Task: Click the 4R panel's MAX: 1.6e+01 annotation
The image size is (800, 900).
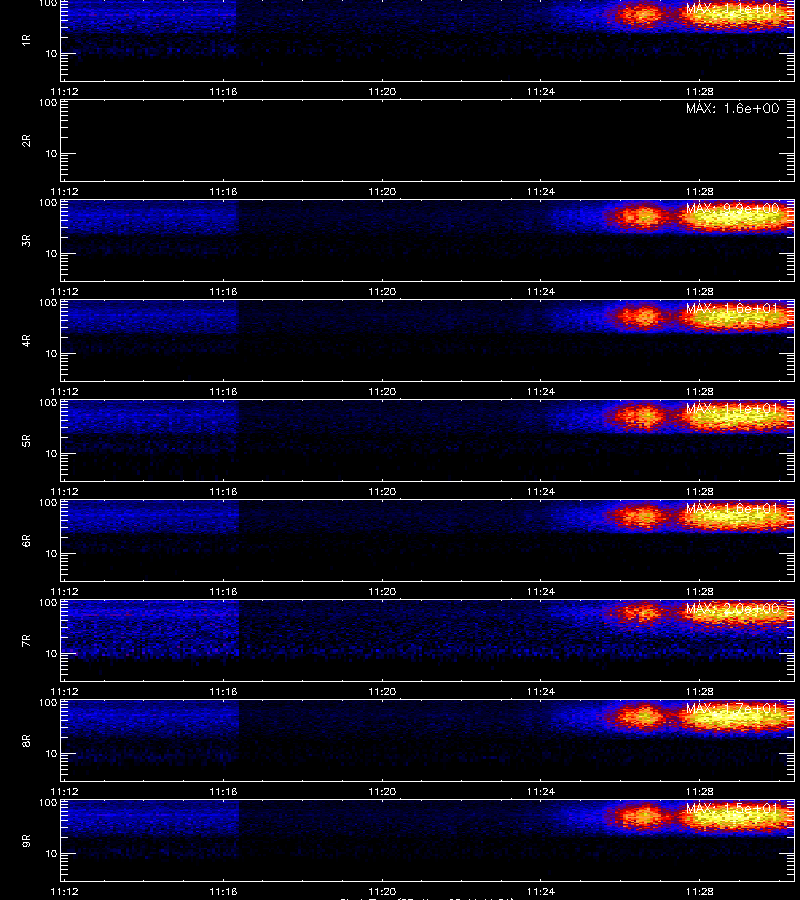Action: (732, 308)
